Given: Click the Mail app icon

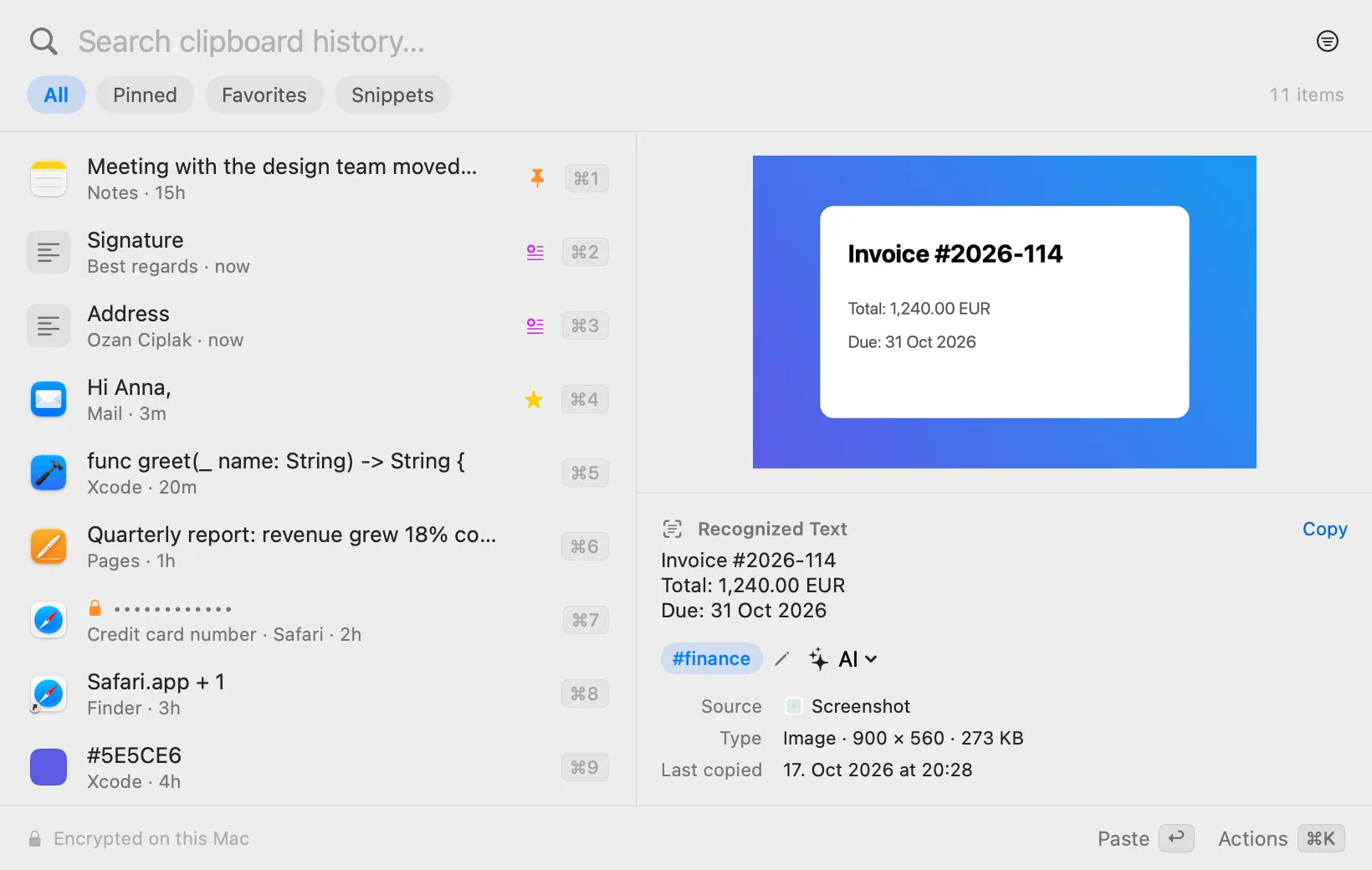Looking at the screenshot, I should (x=49, y=400).
